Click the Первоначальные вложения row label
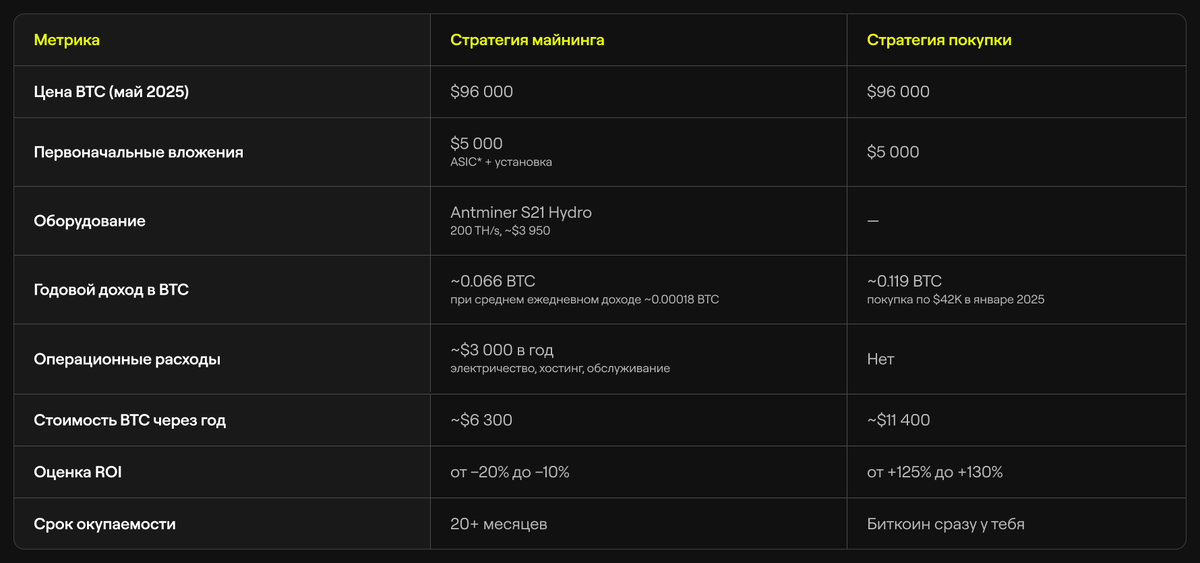 point(138,152)
